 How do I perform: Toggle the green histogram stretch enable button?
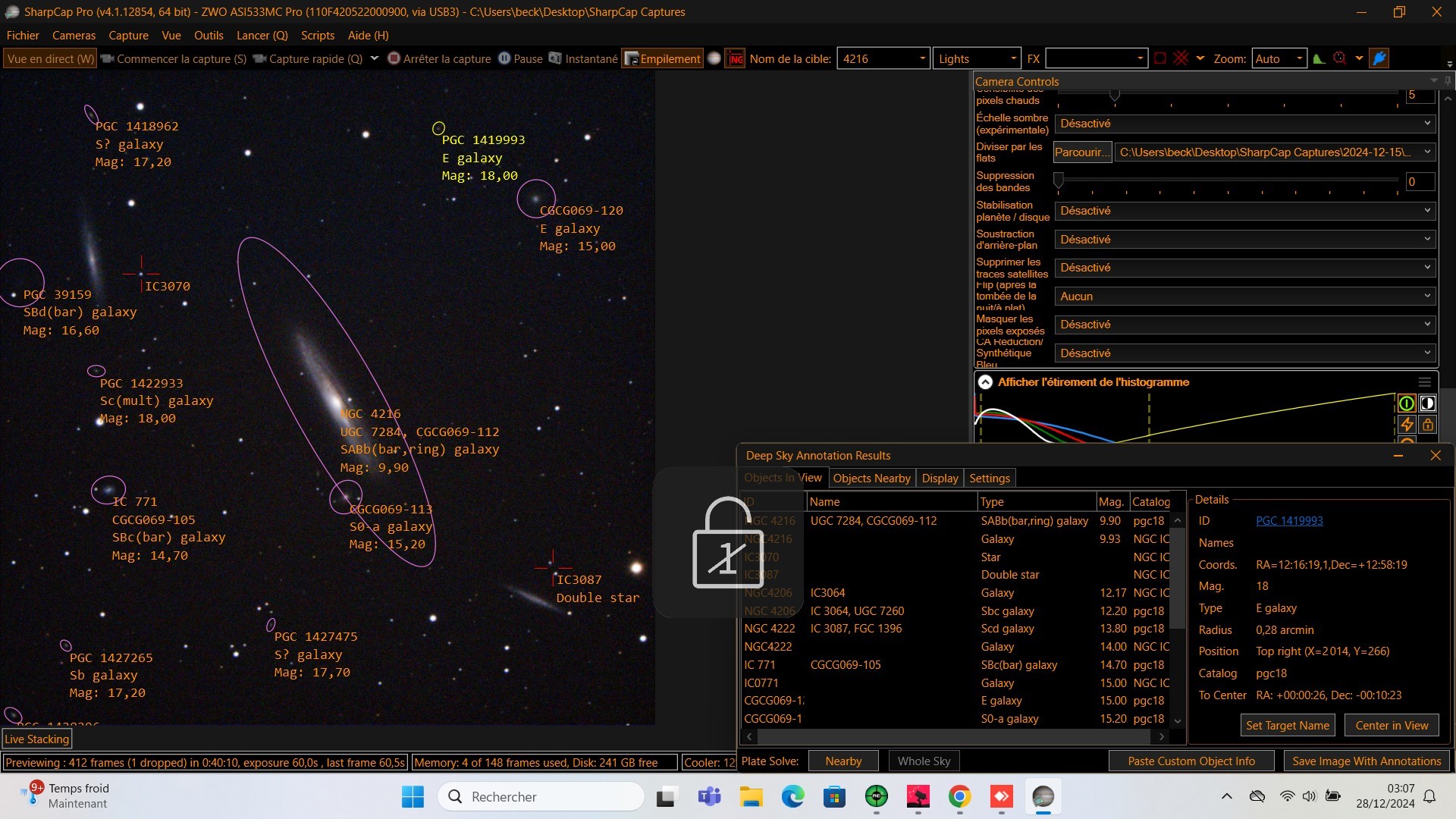(x=1406, y=403)
